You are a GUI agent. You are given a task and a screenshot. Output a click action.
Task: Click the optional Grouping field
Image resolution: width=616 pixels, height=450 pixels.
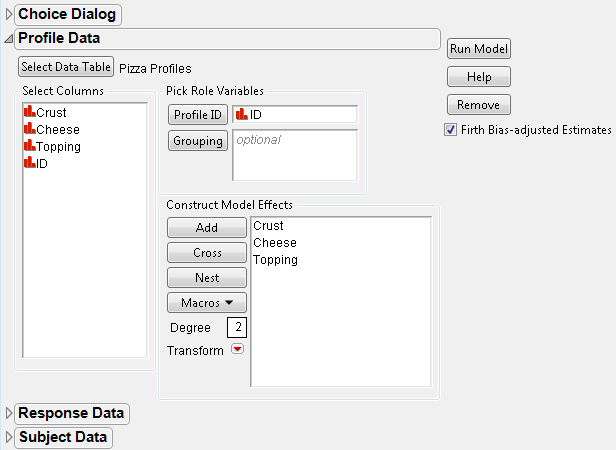[294, 155]
